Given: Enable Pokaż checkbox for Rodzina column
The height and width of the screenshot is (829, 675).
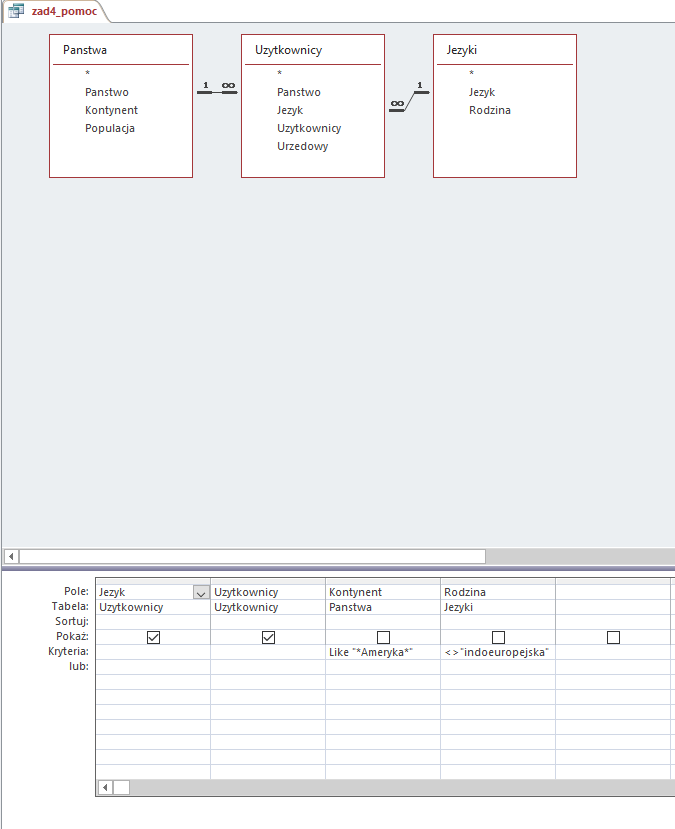Looking at the screenshot, I should [498, 638].
